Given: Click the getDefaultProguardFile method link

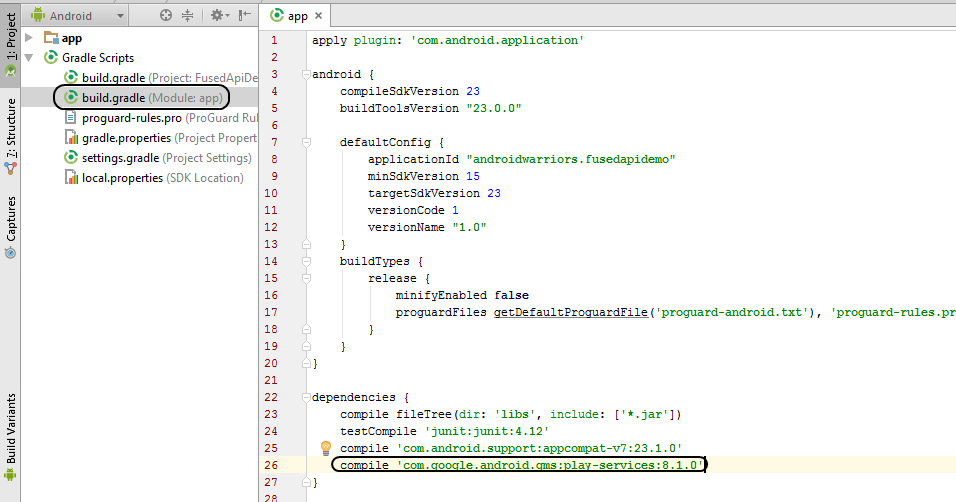Looking at the screenshot, I should pyautogui.click(x=571, y=312).
